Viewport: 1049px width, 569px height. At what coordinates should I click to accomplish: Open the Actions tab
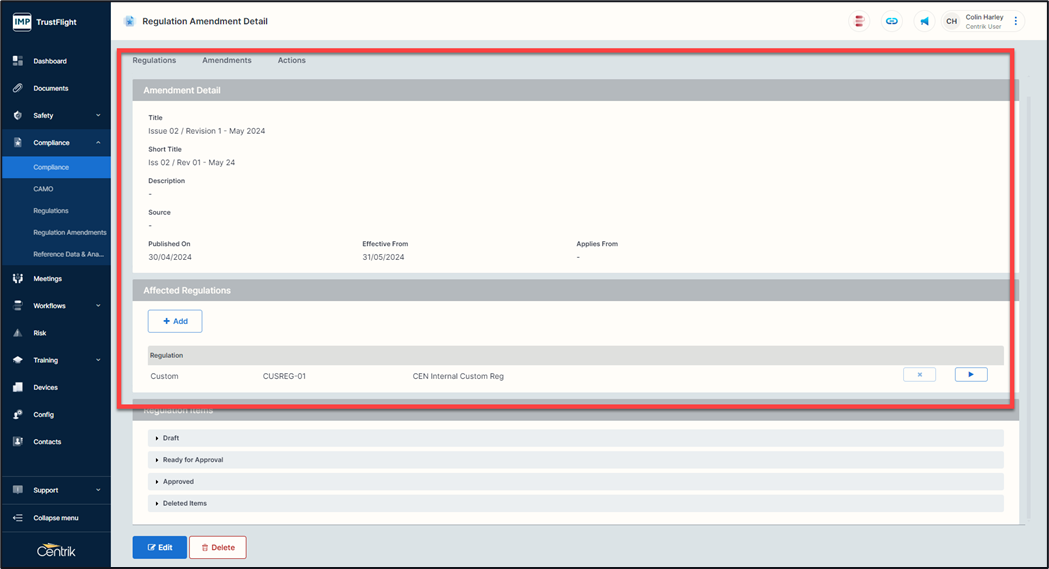pos(292,60)
